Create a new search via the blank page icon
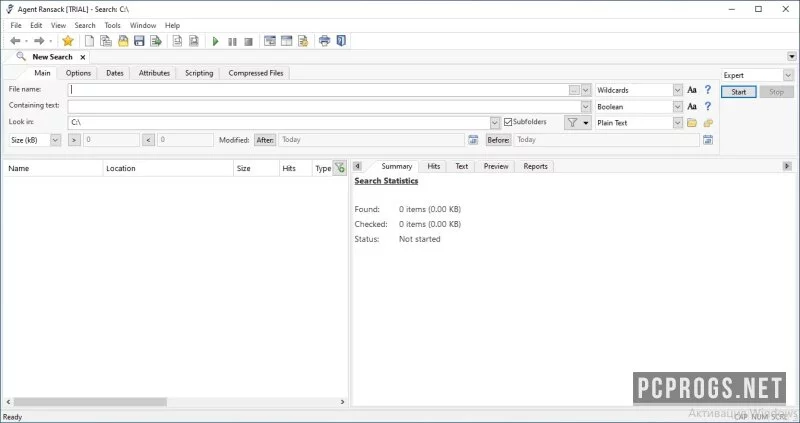The image size is (800, 423). (x=89, y=41)
